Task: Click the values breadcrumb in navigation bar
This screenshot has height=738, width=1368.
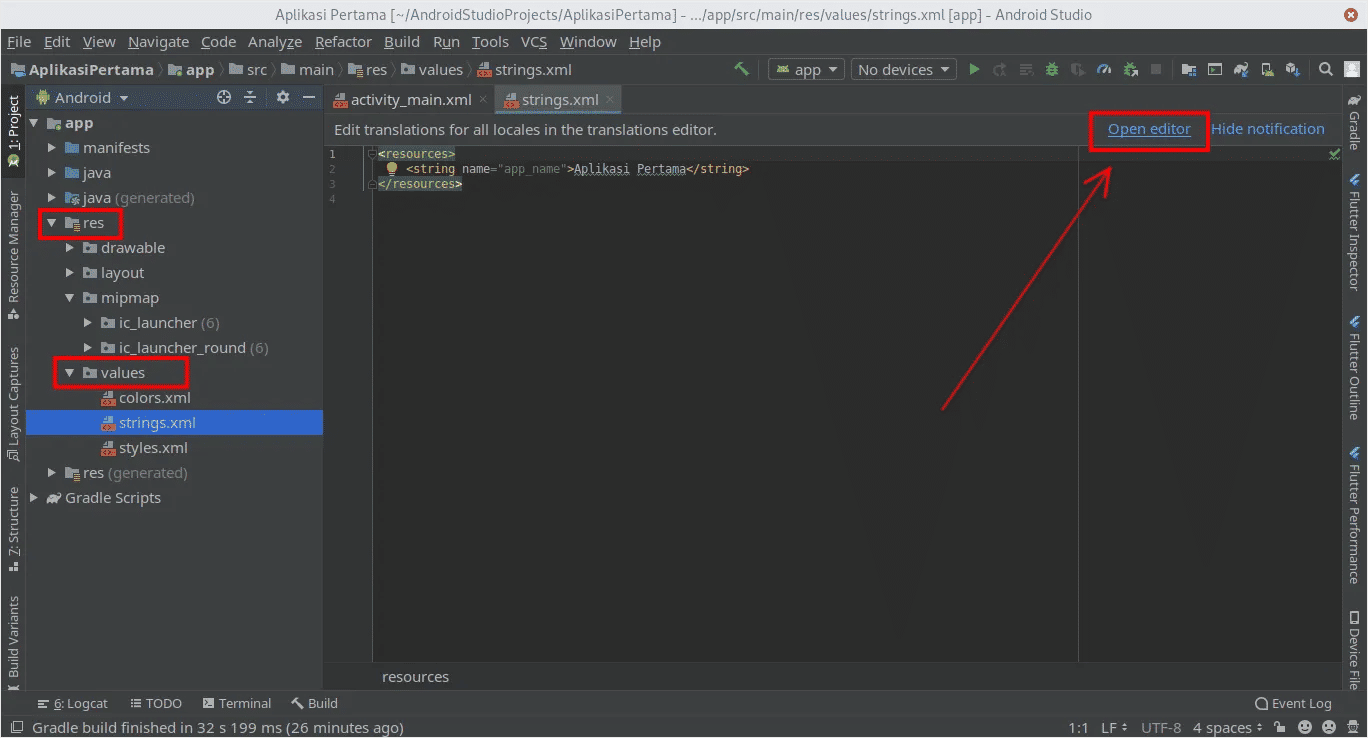Action: click(432, 70)
